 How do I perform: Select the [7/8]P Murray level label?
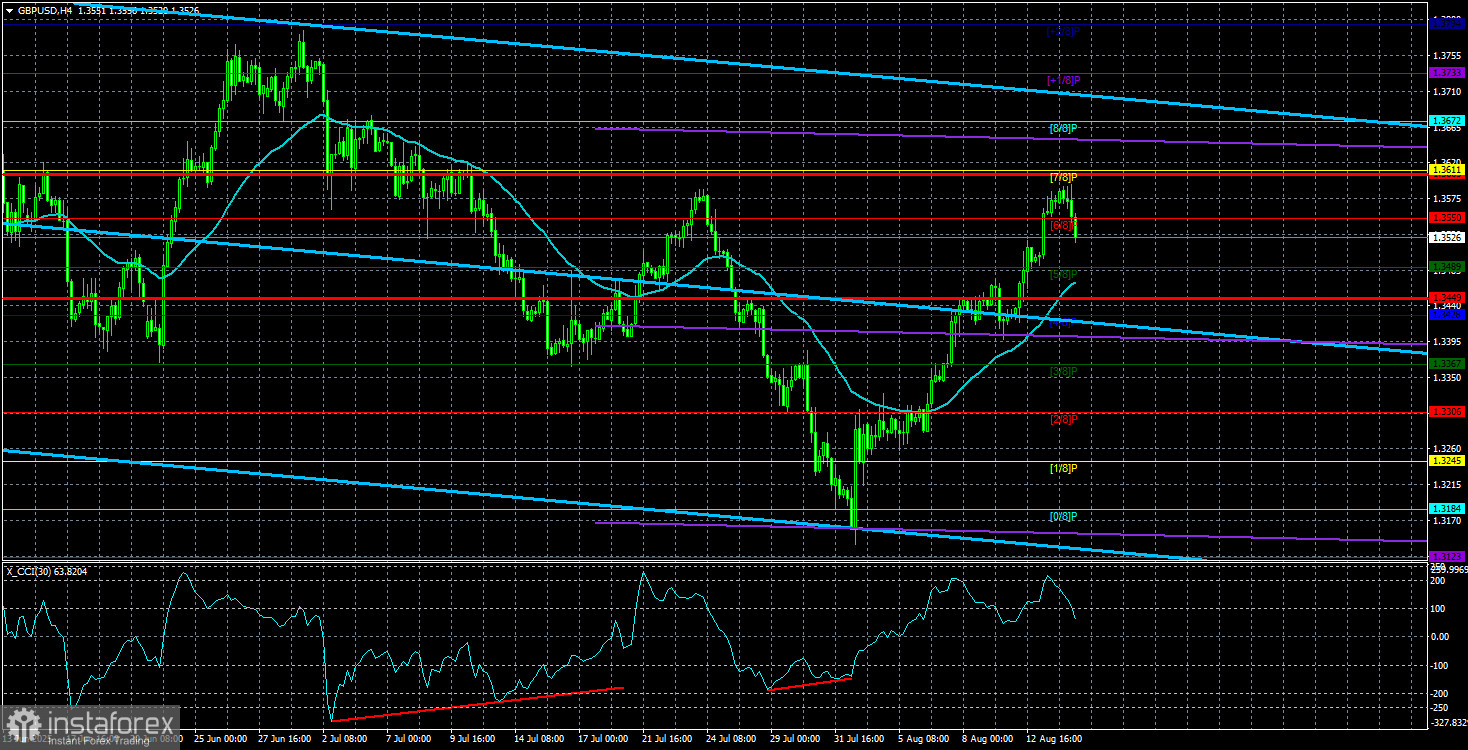pyautogui.click(x=1063, y=178)
